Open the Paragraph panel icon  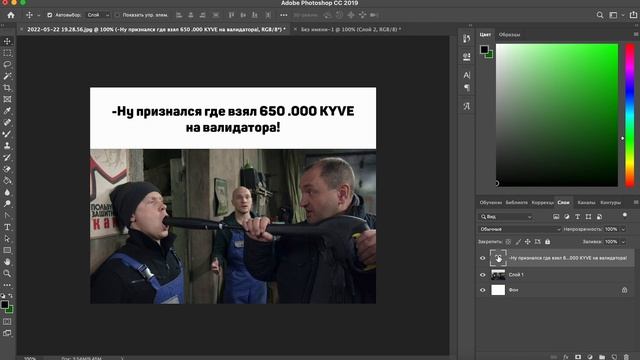pyautogui.click(x=467, y=88)
